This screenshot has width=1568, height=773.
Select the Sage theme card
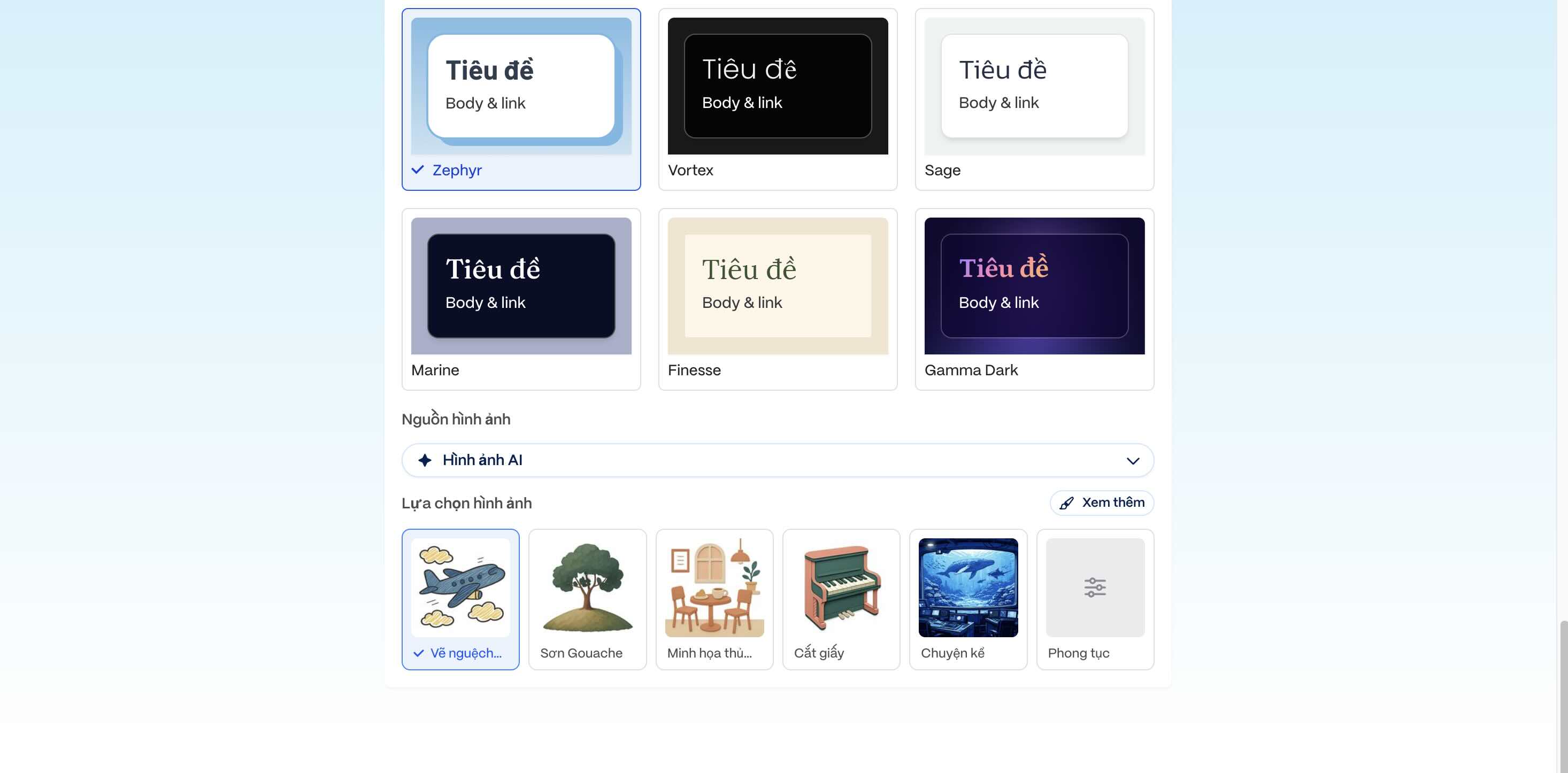[x=1034, y=99]
